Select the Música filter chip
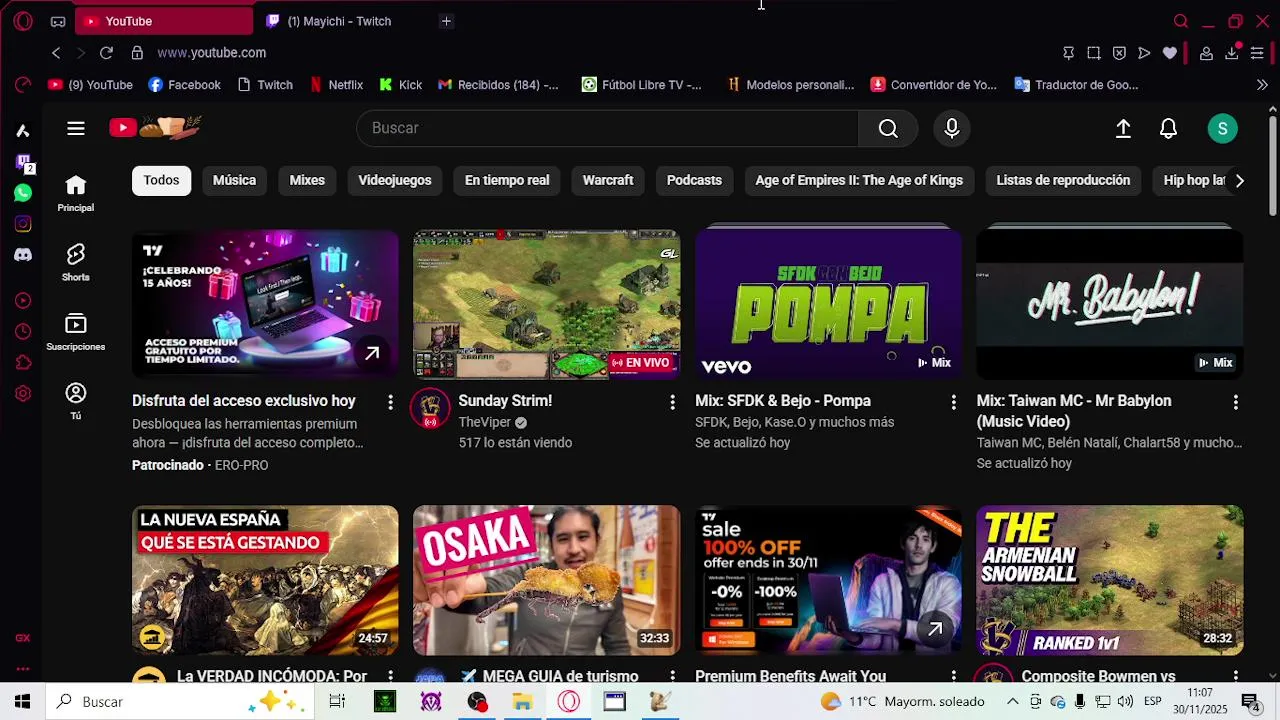The height and width of the screenshot is (720, 1280). pos(234,180)
